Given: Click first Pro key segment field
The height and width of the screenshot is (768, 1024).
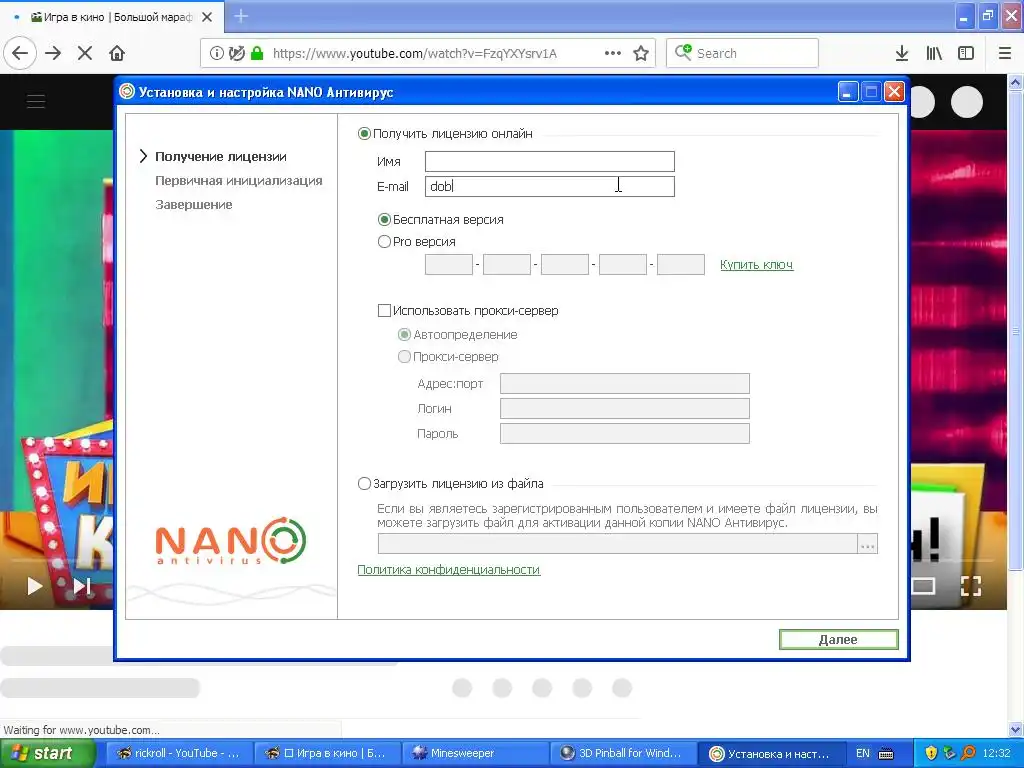Looking at the screenshot, I should coord(449,264).
